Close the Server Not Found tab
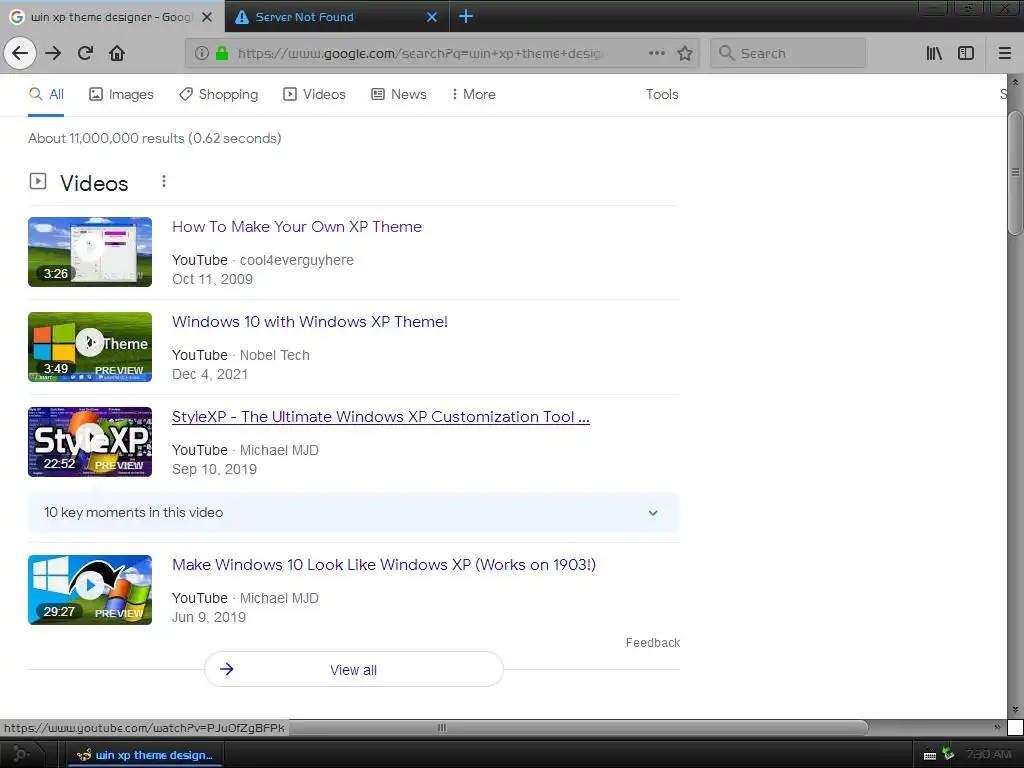This screenshot has height=768, width=1024. [x=432, y=17]
